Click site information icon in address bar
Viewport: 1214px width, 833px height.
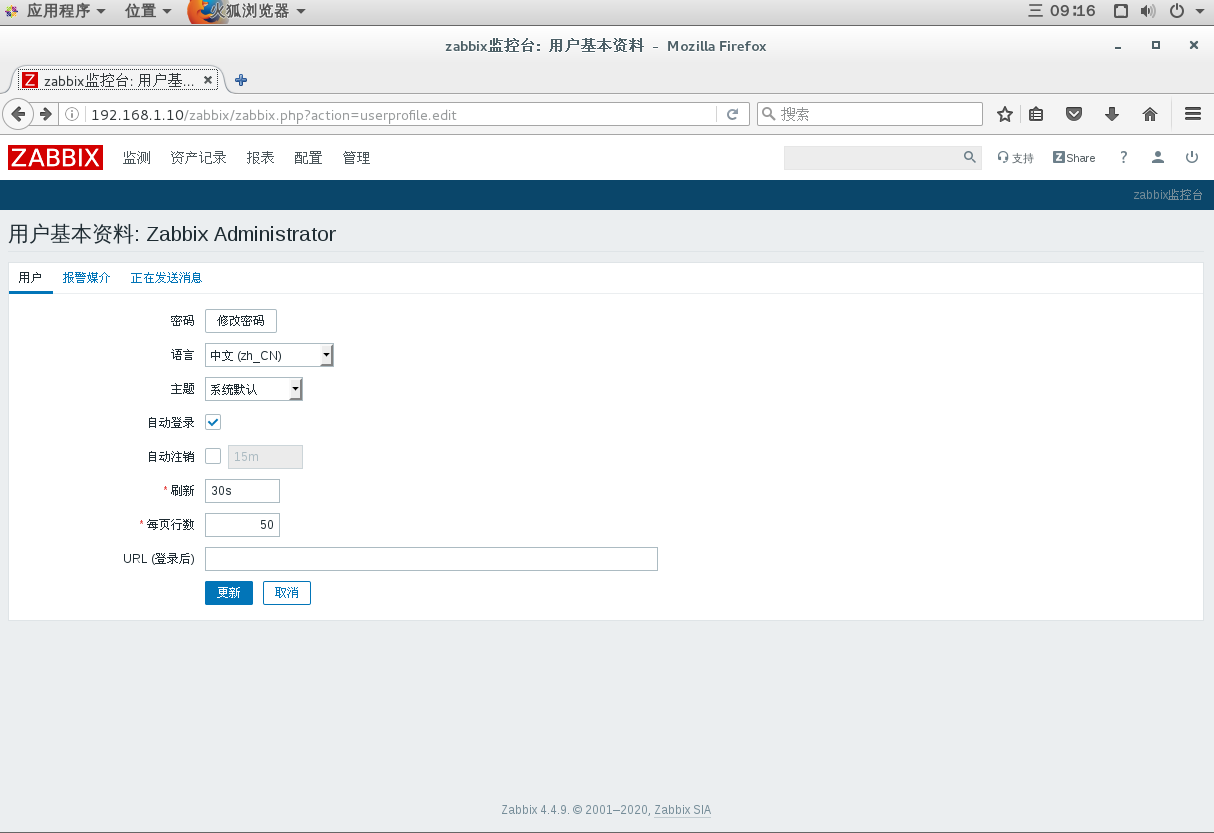tap(72, 114)
